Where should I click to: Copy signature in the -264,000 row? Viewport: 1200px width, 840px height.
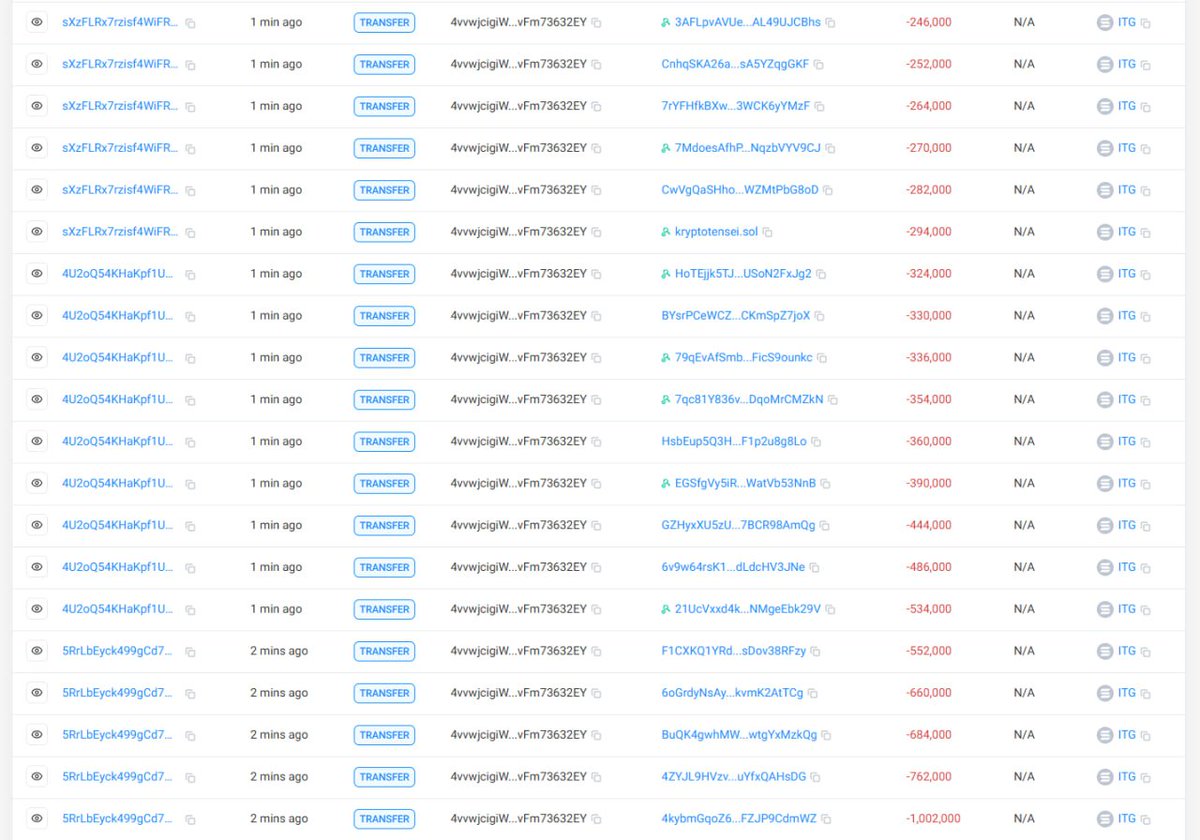pos(190,107)
